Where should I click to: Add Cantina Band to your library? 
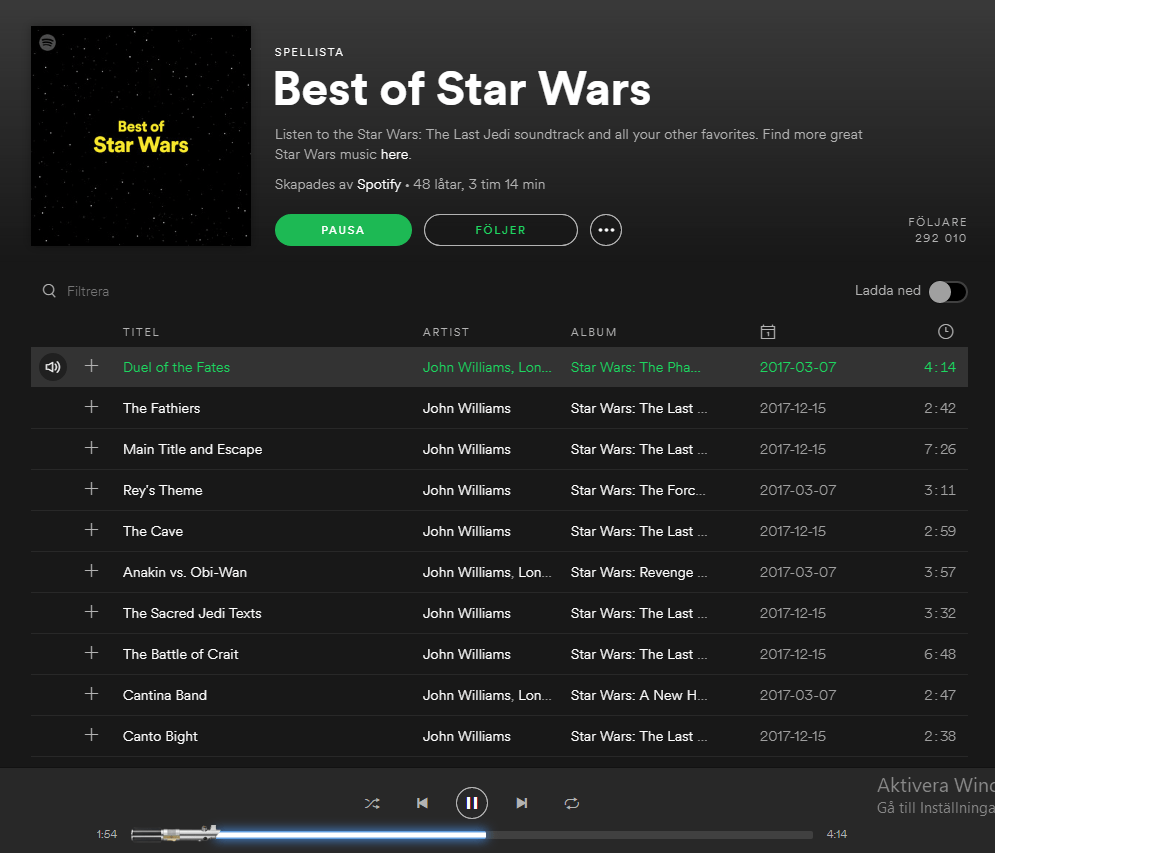click(91, 695)
